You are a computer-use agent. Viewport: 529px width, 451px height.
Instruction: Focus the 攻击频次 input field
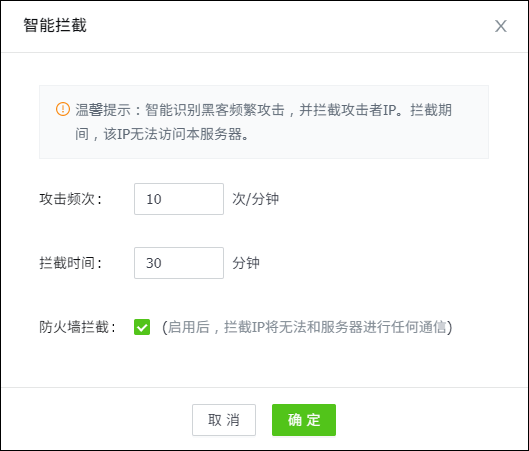pos(179,199)
